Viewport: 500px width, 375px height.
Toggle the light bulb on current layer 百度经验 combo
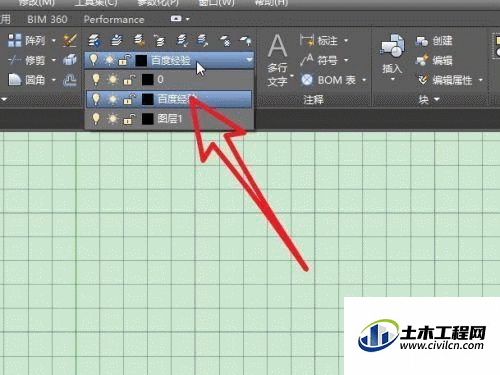pyautogui.click(x=94, y=60)
